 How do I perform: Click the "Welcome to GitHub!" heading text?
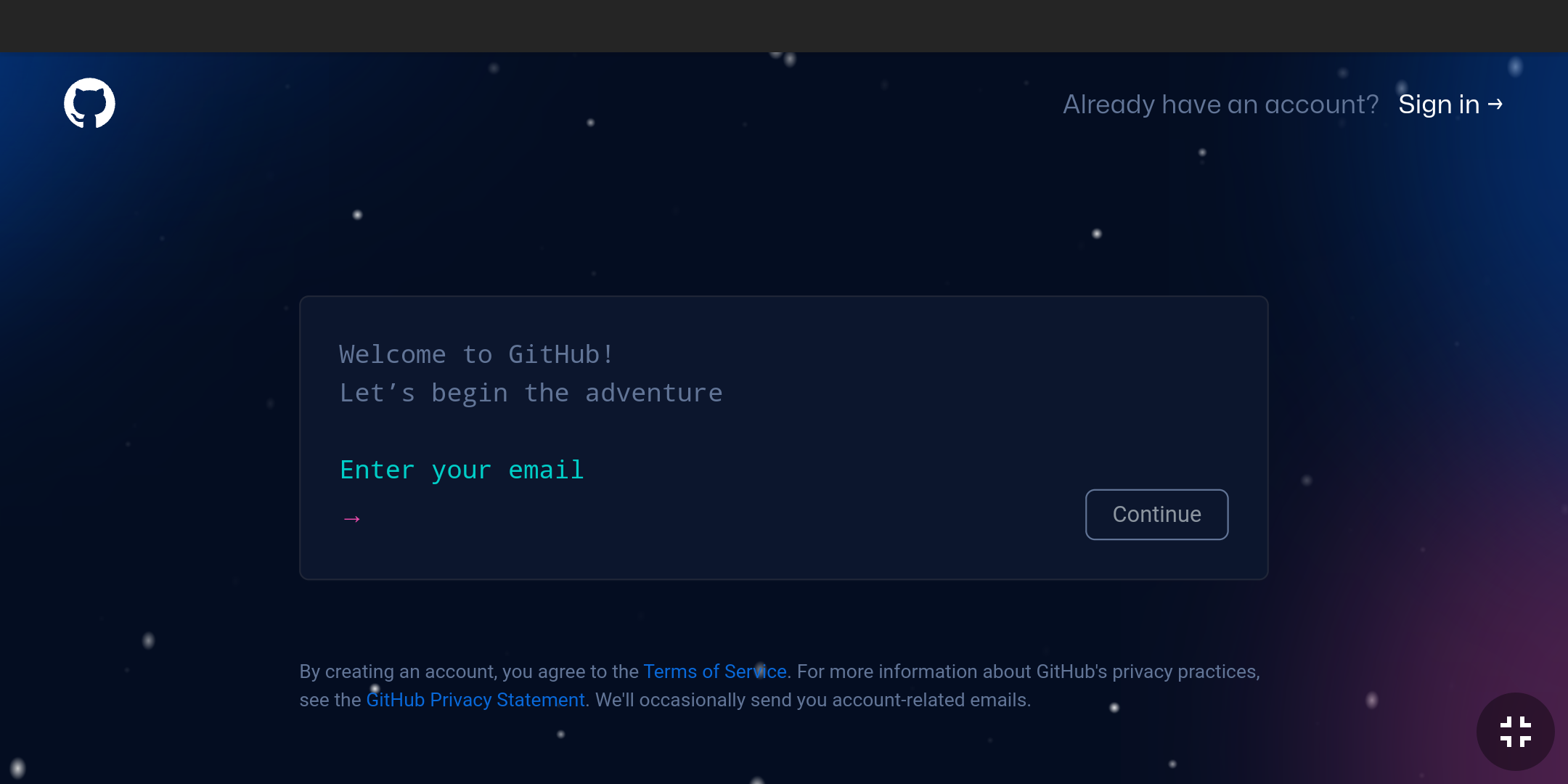point(476,354)
